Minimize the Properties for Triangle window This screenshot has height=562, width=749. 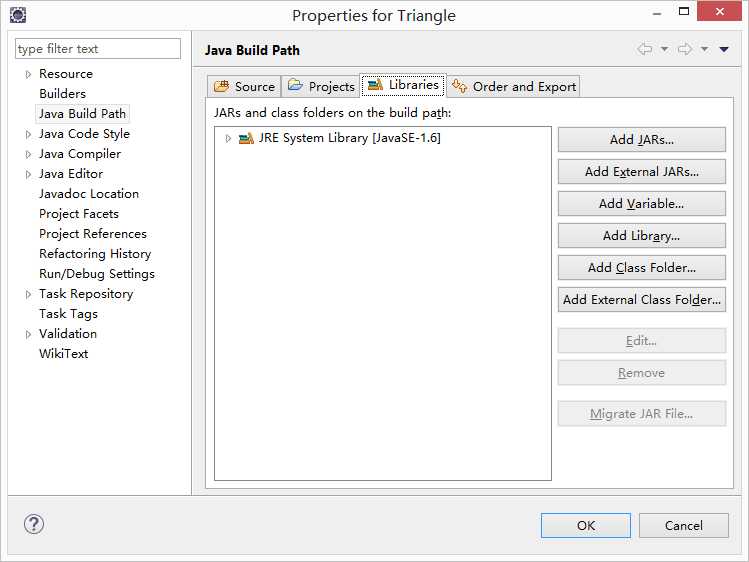(x=657, y=13)
